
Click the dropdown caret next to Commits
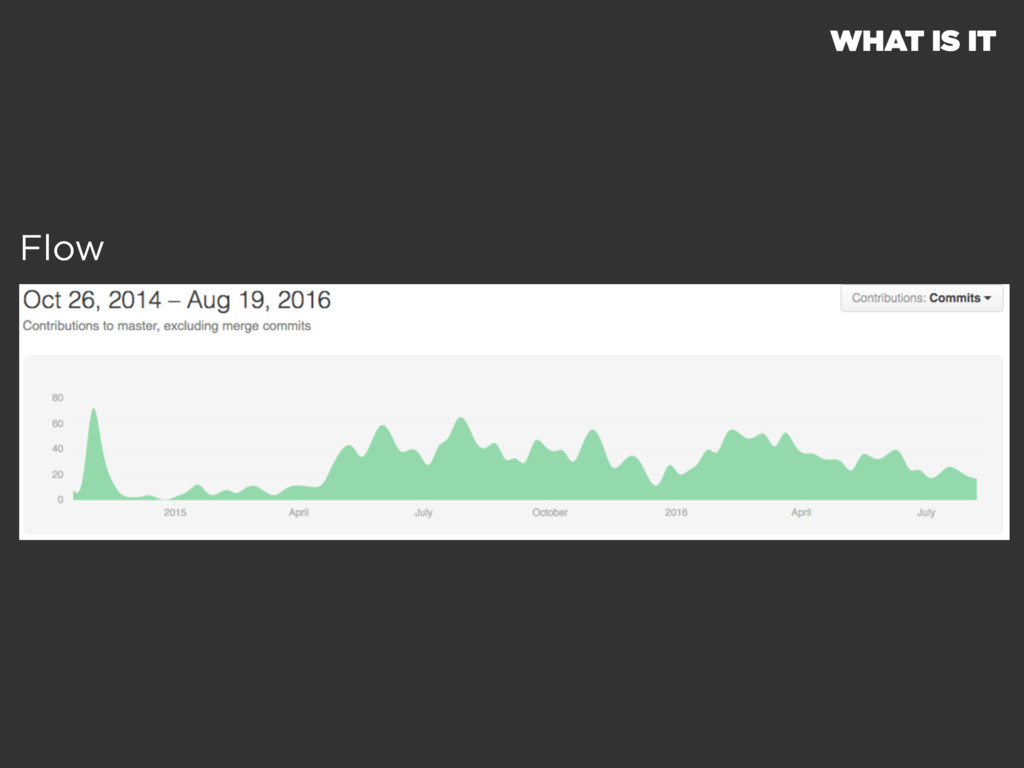click(x=987, y=298)
